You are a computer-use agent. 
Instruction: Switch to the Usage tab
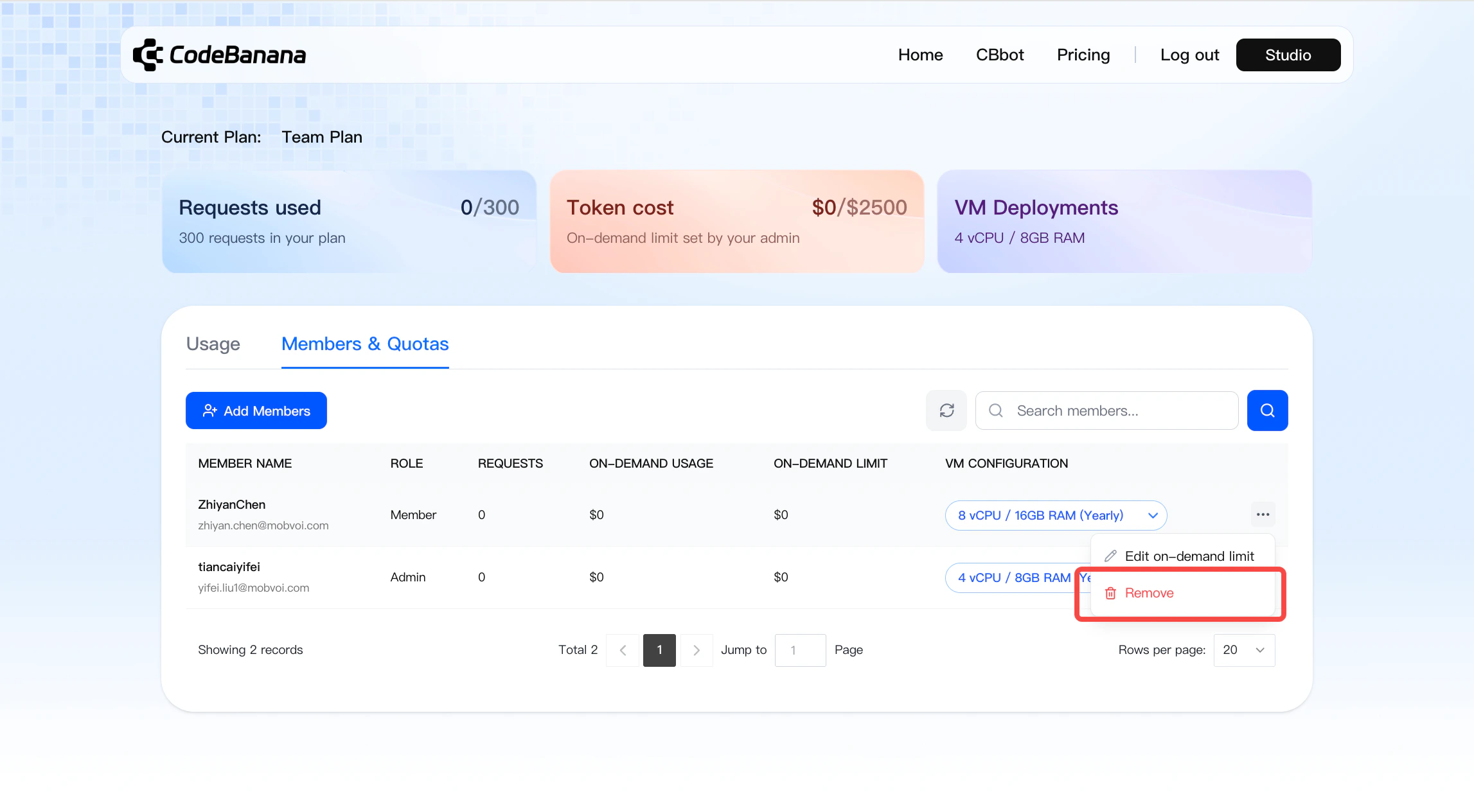click(213, 344)
